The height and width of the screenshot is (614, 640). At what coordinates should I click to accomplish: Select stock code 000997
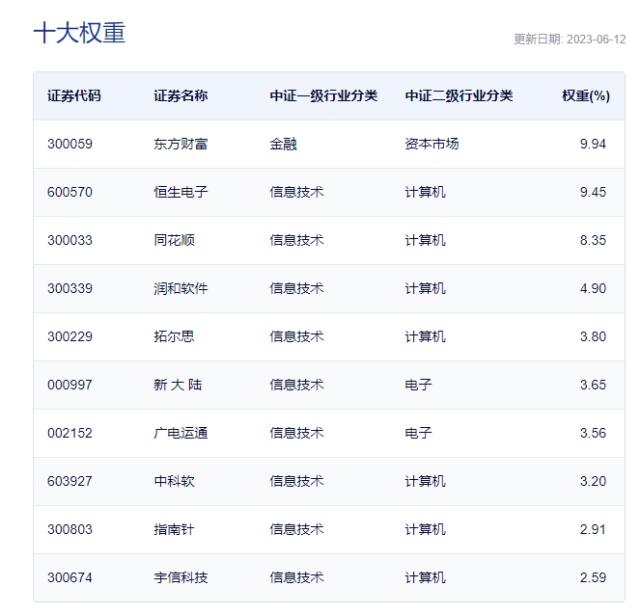[x=70, y=385]
